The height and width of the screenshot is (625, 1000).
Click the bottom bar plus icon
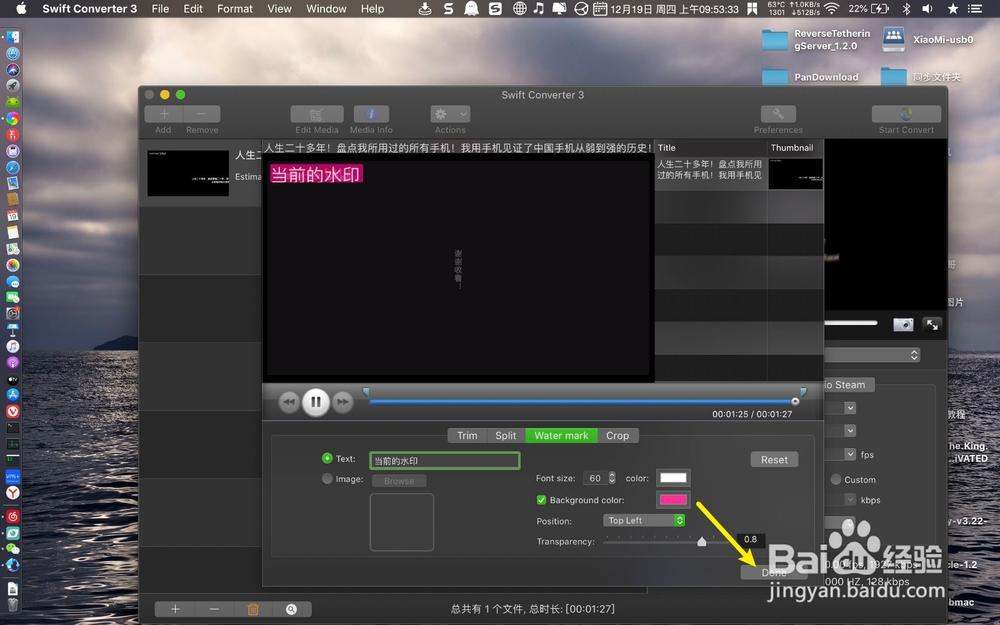pos(175,609)
